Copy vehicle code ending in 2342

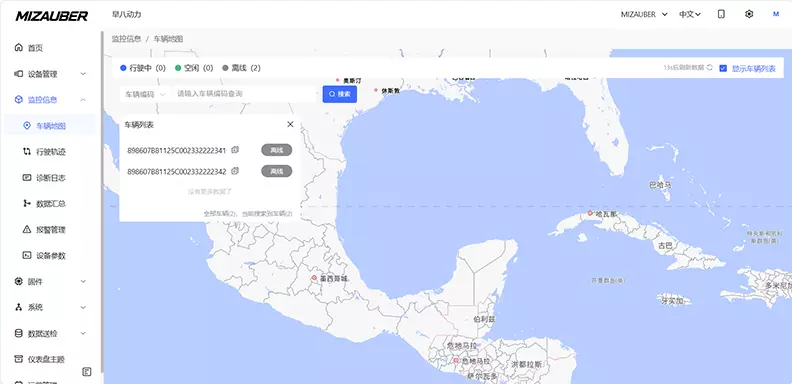(235, 171)
